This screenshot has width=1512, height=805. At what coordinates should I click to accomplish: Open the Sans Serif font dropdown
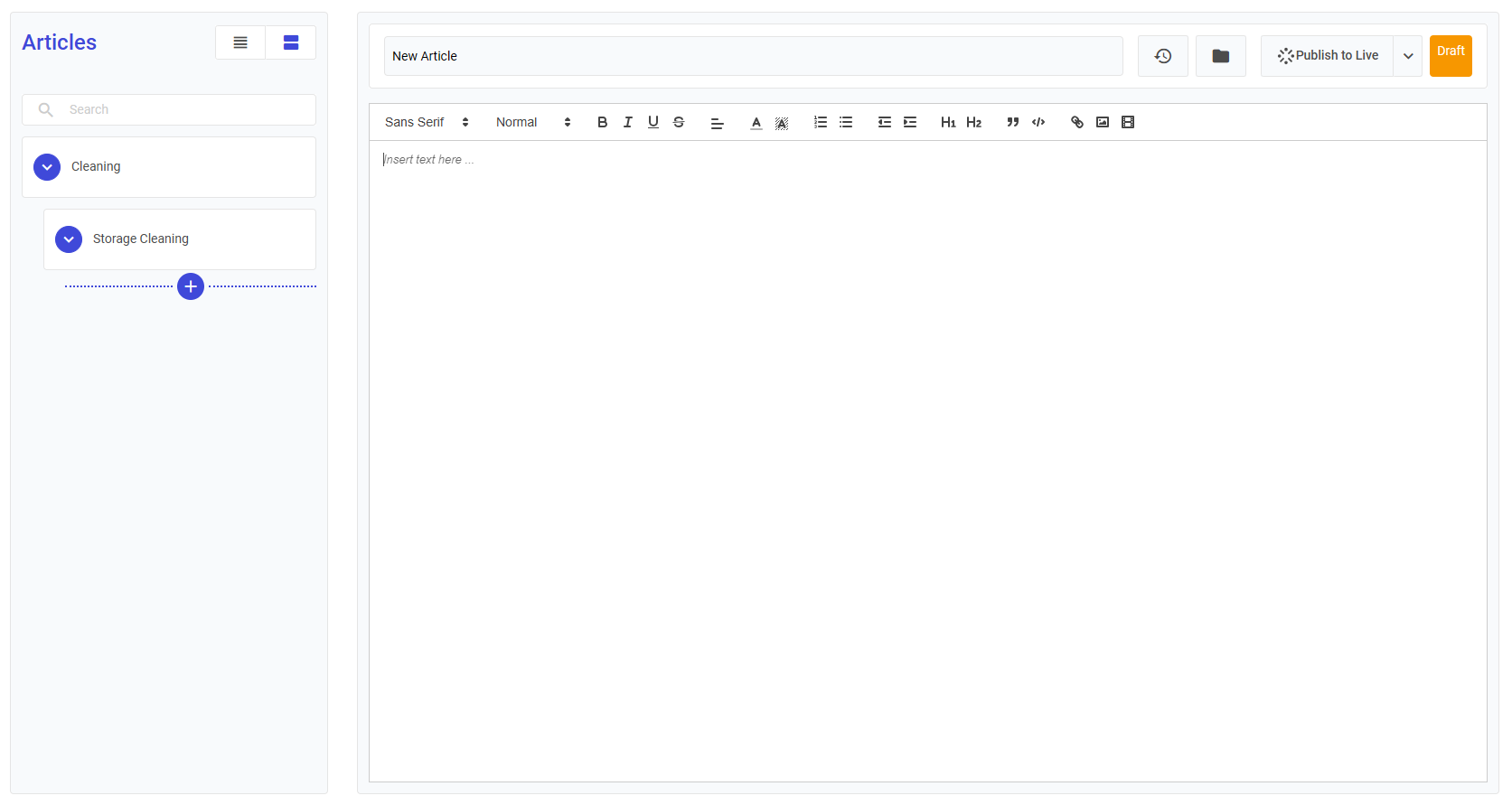pos(427,122)
